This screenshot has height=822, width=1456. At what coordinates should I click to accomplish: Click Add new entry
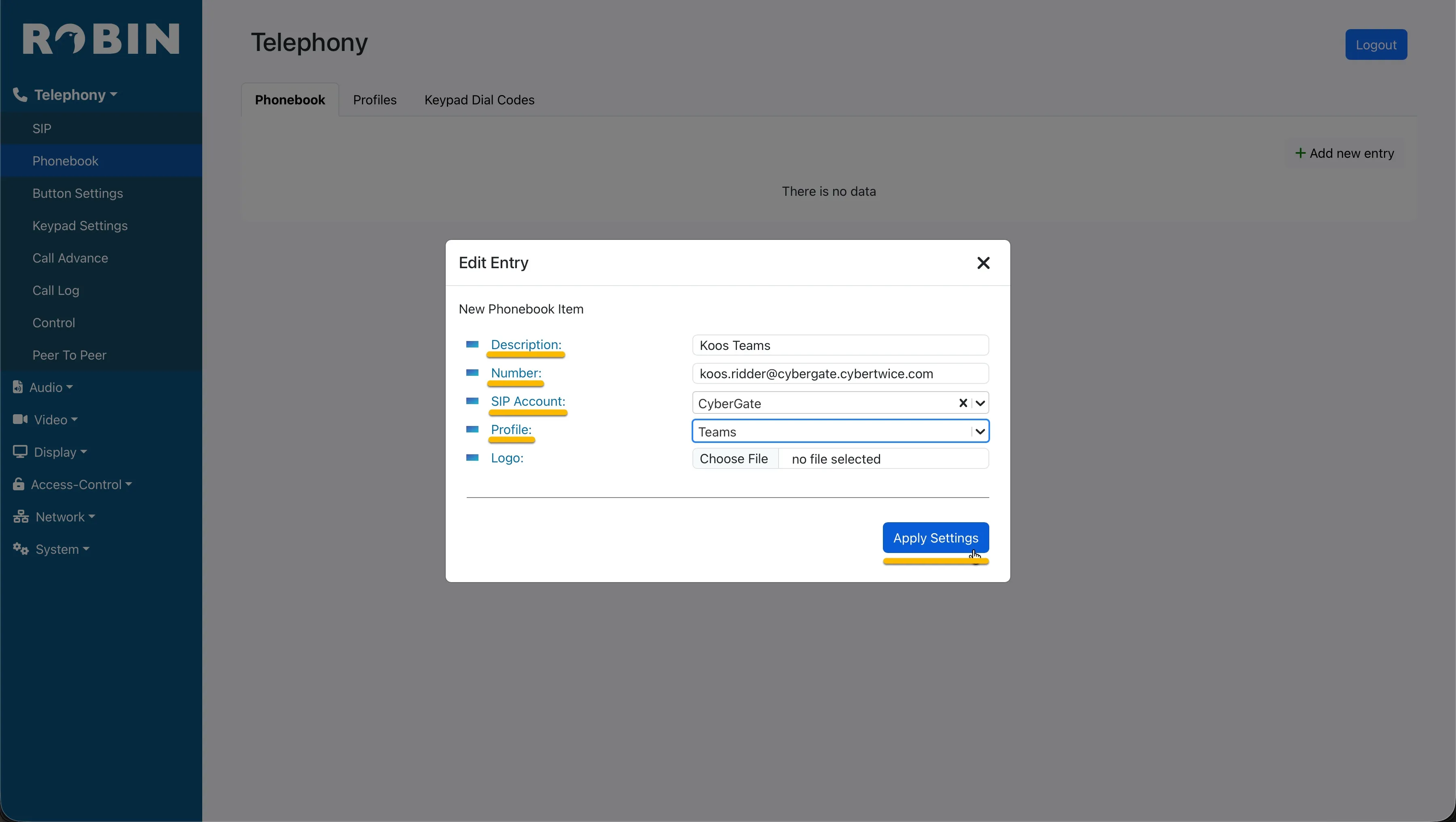tap(1345, 153)
